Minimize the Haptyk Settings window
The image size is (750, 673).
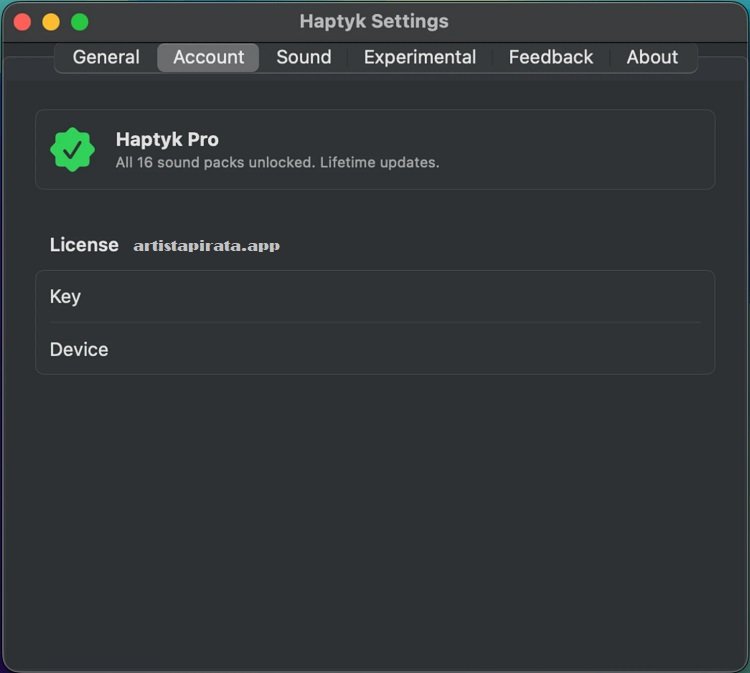51,22
